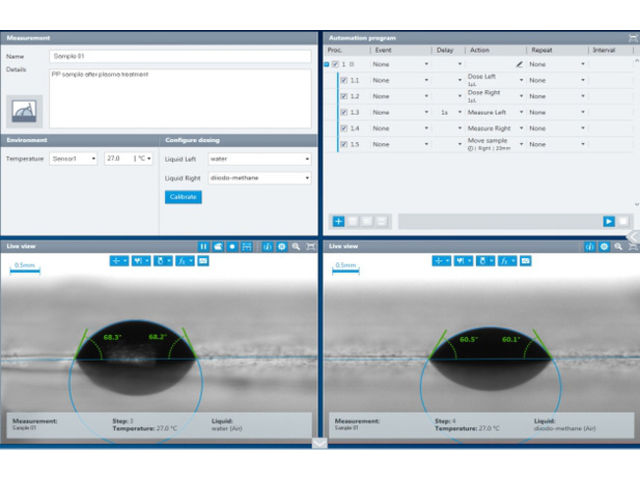Pause the left live view
The image size is (640, 480).
click(x=203, y=246)
